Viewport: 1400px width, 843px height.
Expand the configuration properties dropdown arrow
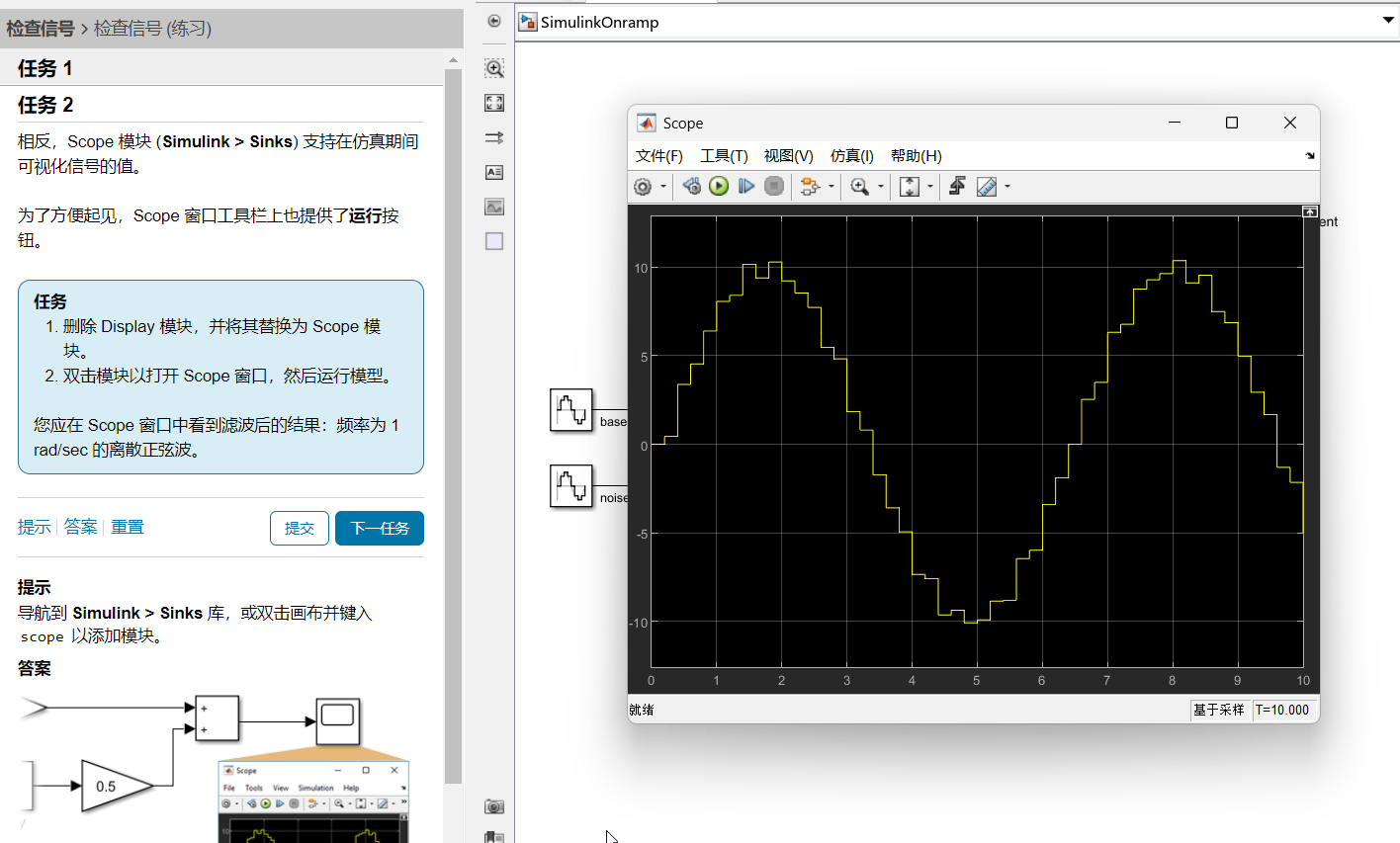pyautogui.click(x=663, y=187)
